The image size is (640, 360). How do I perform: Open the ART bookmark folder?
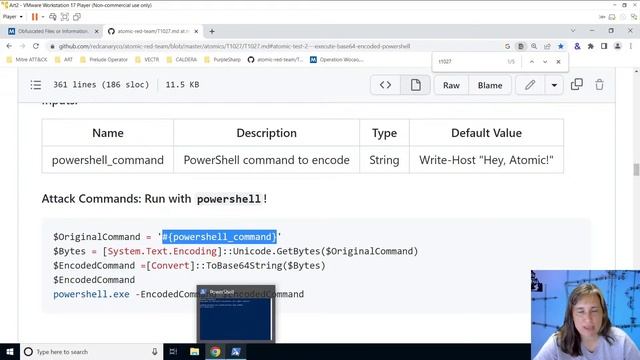tap(64, 60)
